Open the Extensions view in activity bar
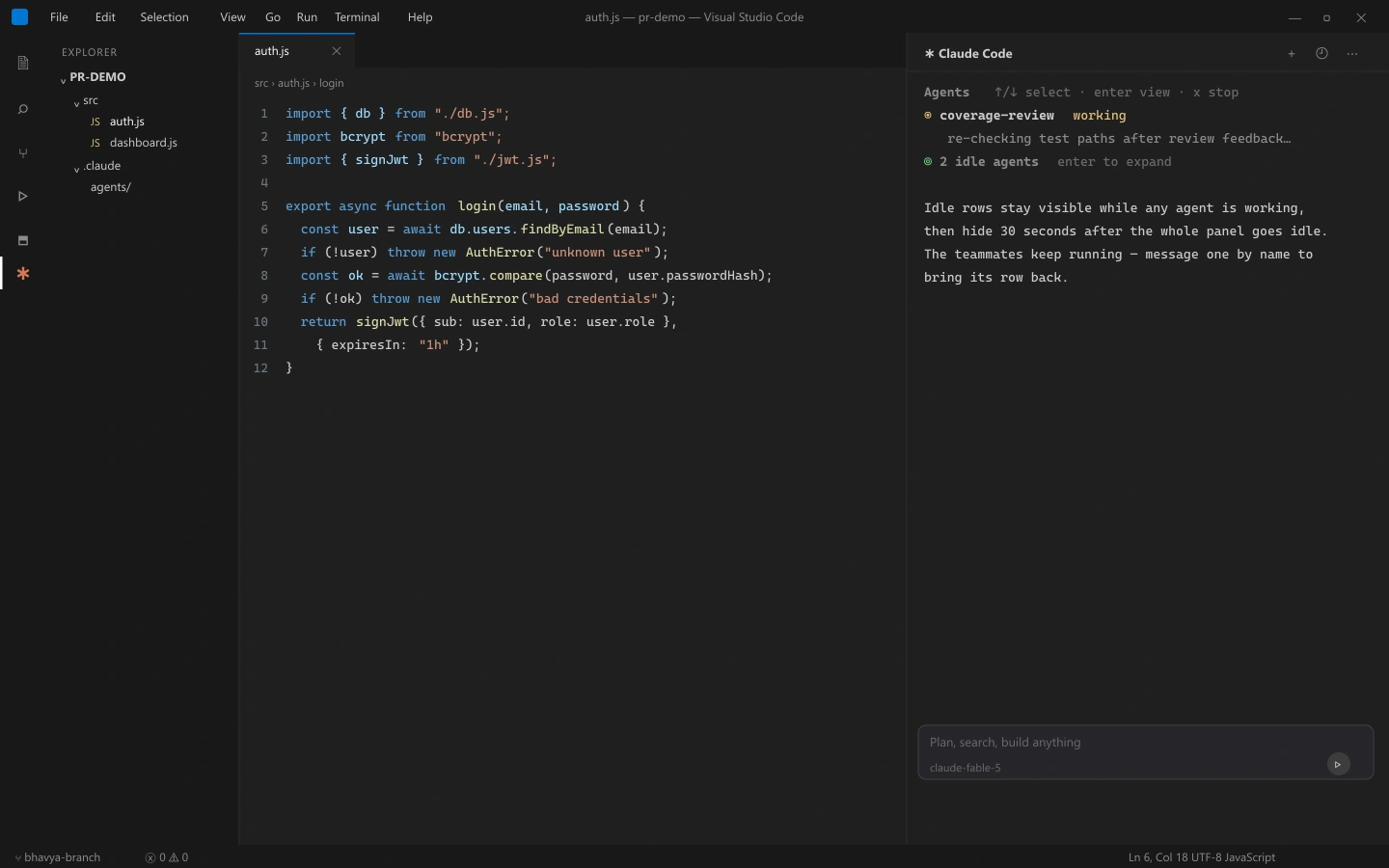1389x868 pixels. coord(23,240)
